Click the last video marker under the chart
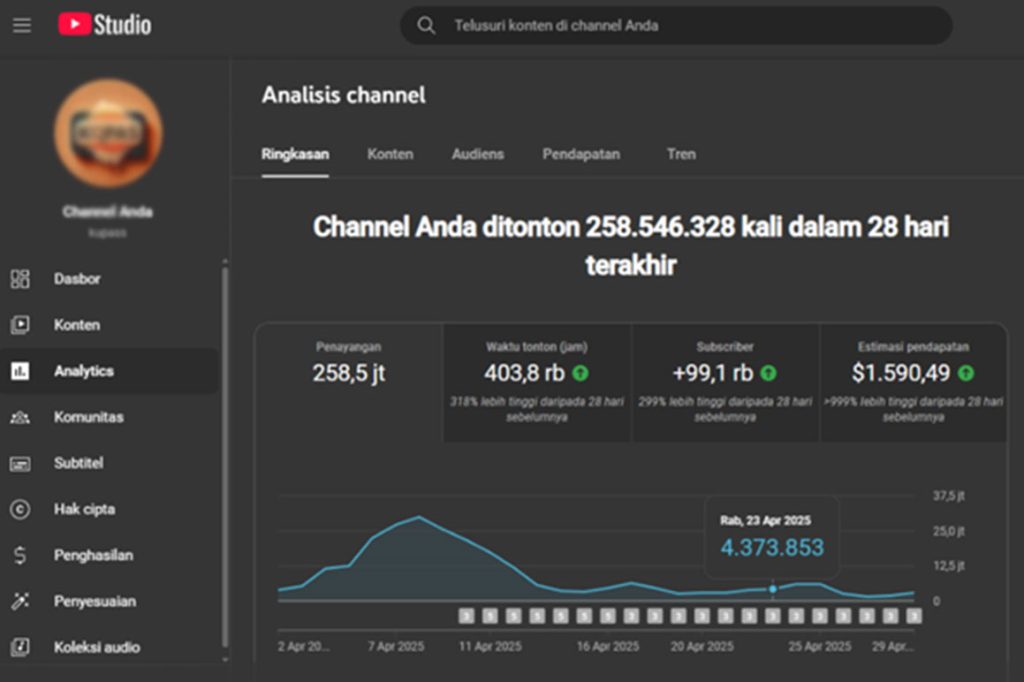Image resolution: width=1024 pixels, height=682 pixels. (x=914, y=616)
